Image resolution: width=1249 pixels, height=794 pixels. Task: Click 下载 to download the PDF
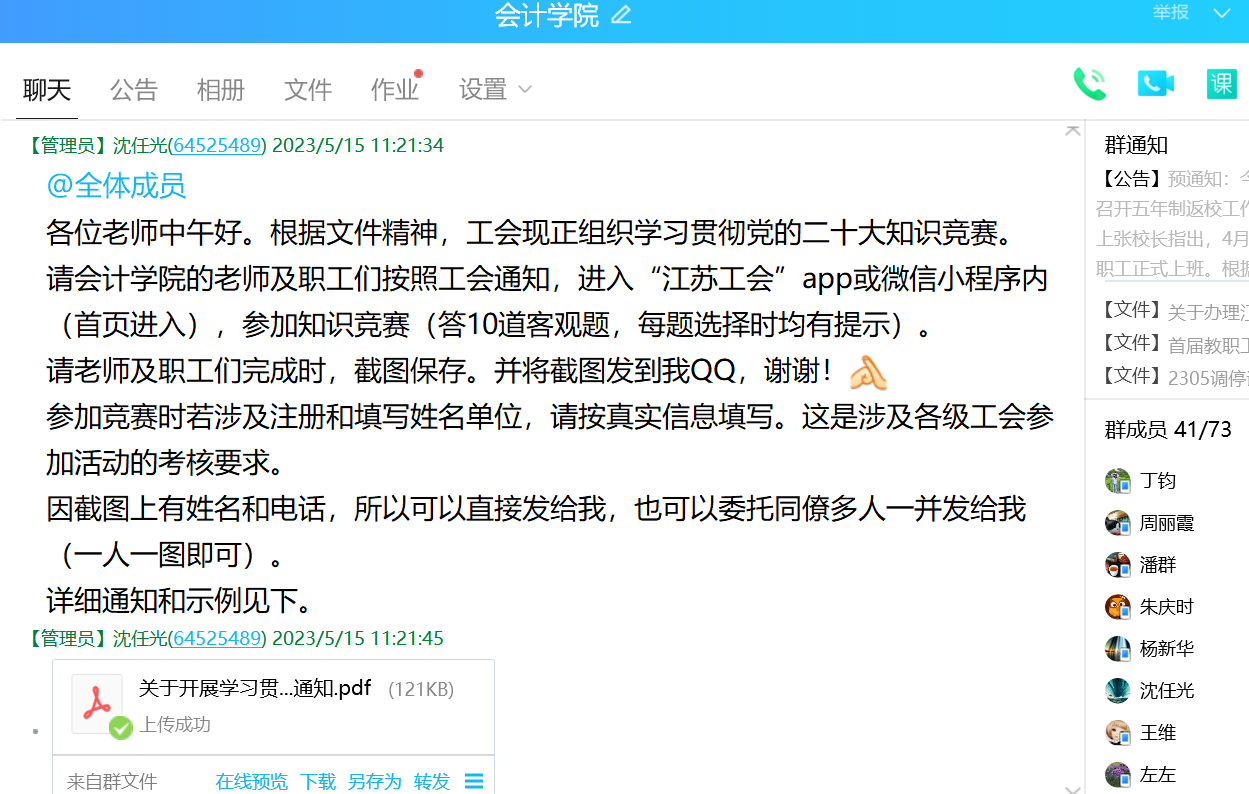[318, 781]
